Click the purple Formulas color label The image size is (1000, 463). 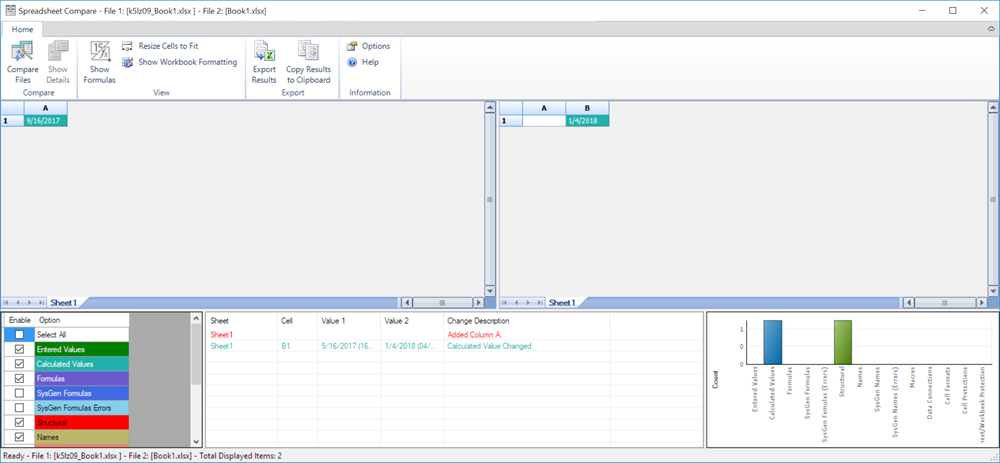(82, 378)
